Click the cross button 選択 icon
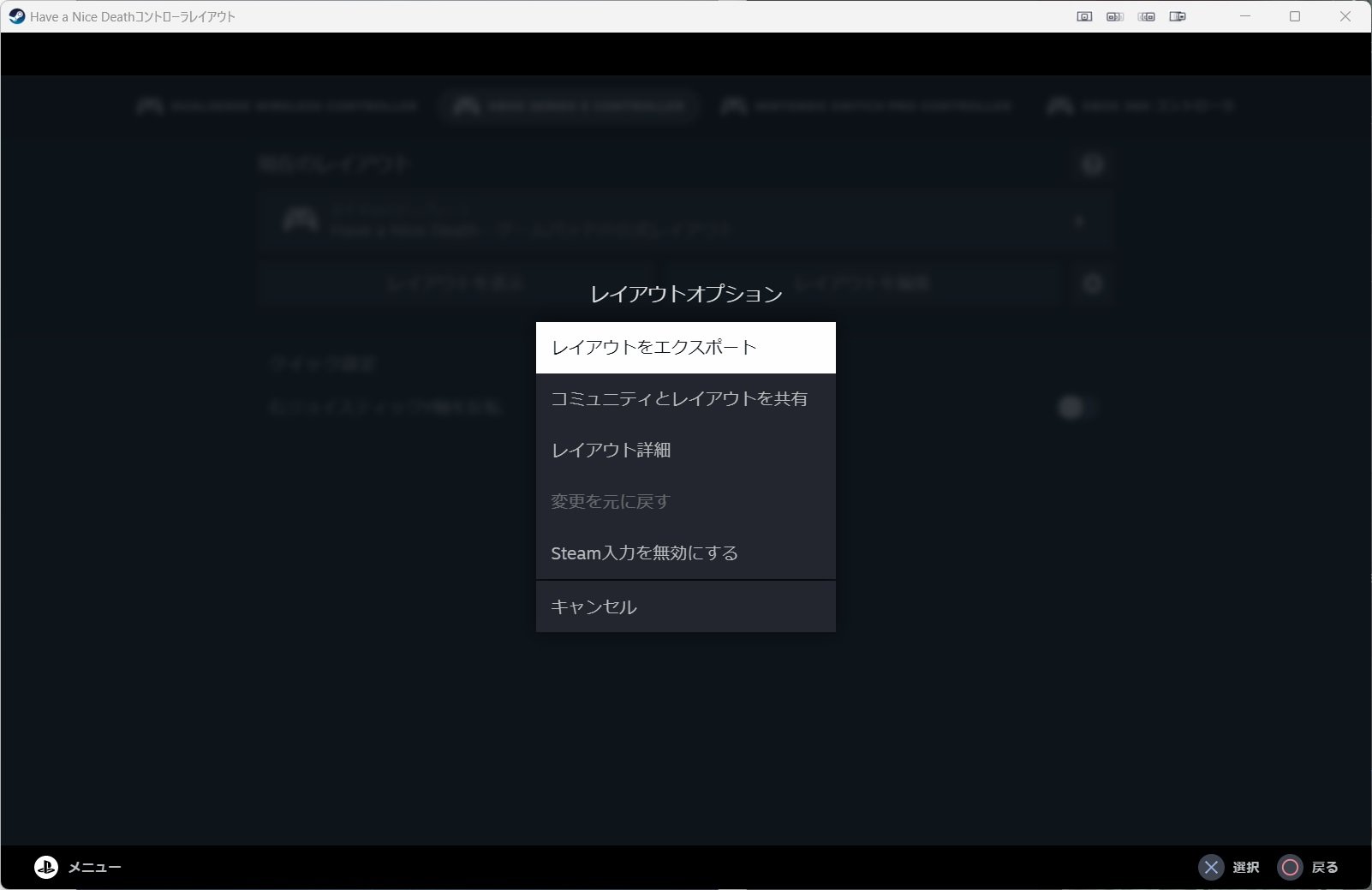 click(1211, 867)
